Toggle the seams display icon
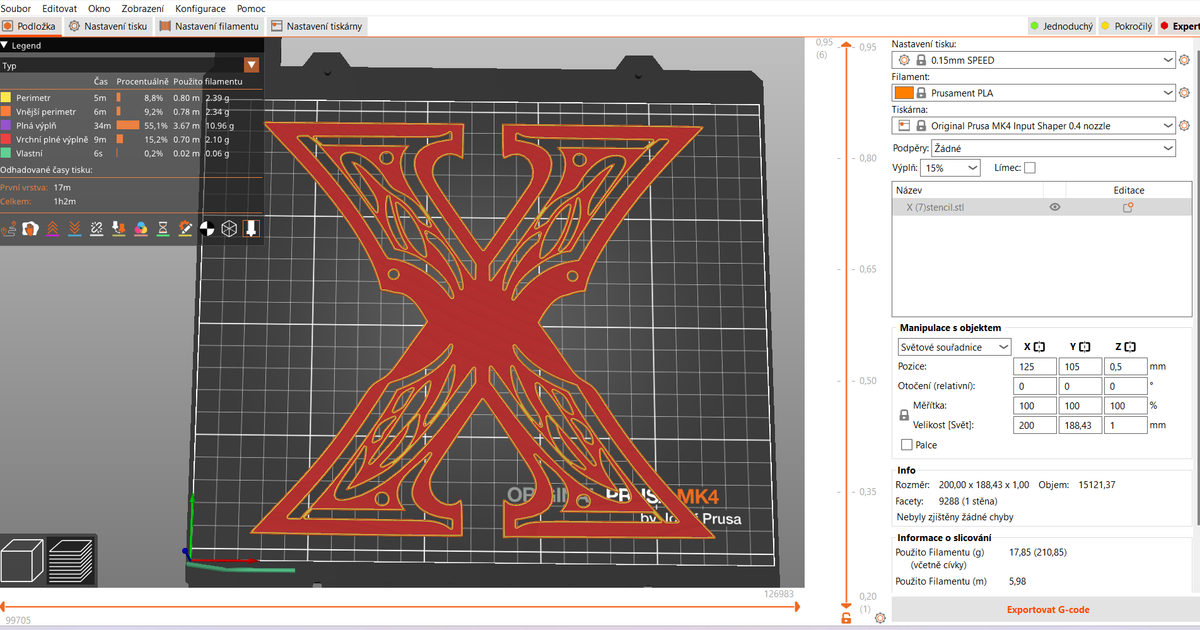 [x=95, y=228]
